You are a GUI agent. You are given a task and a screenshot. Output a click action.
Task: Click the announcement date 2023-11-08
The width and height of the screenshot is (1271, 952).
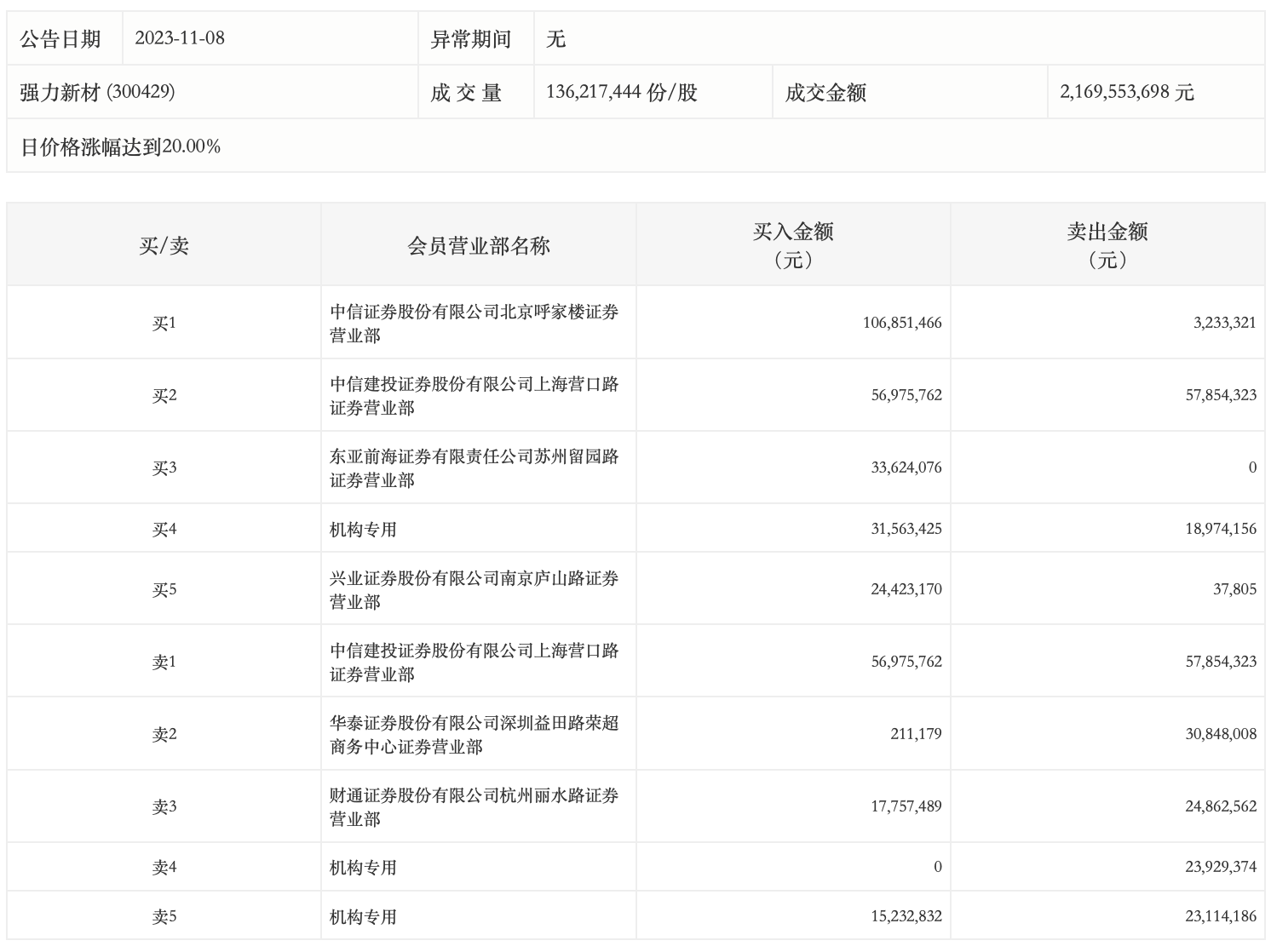[x=180, y=38]
